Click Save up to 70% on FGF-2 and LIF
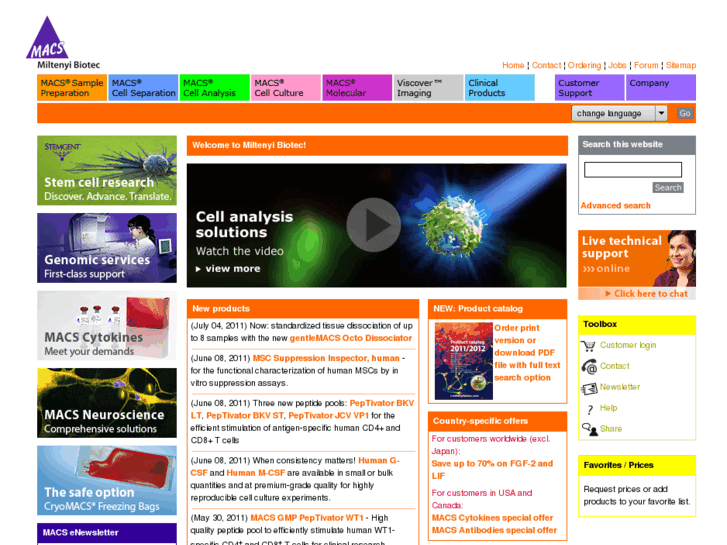Screen dimensions: 727x545 tap(492, 469)
